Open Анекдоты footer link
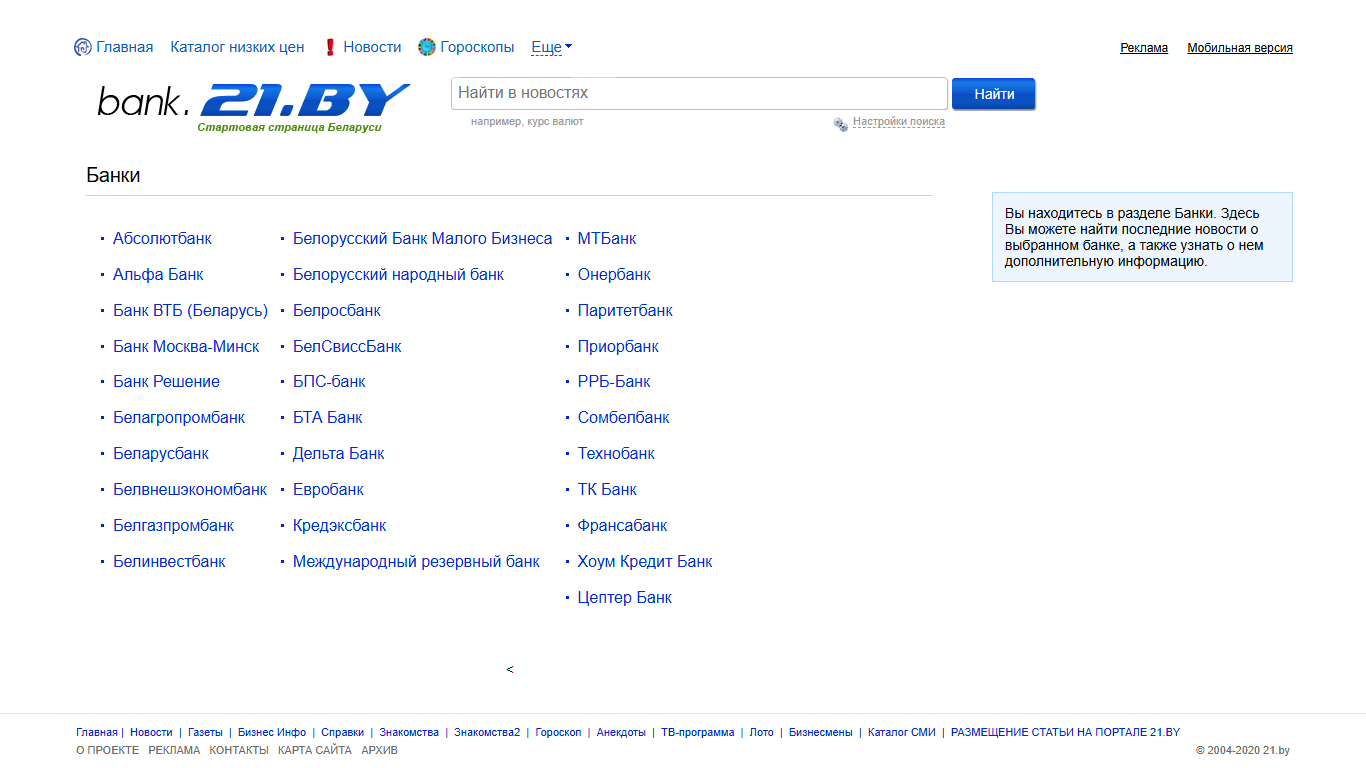Screen dimensions: 1366x768 tap(621, 733)
